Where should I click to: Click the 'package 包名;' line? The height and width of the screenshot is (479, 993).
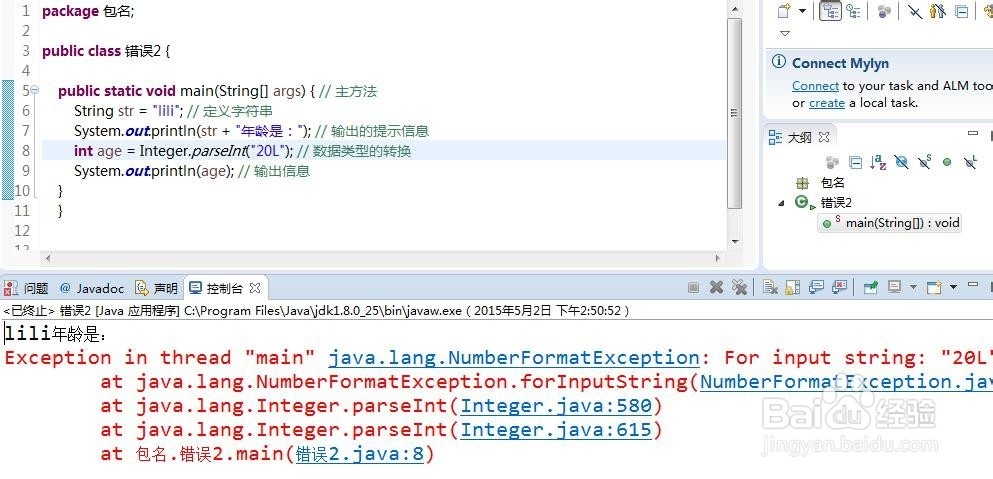(x=88, y=11)
